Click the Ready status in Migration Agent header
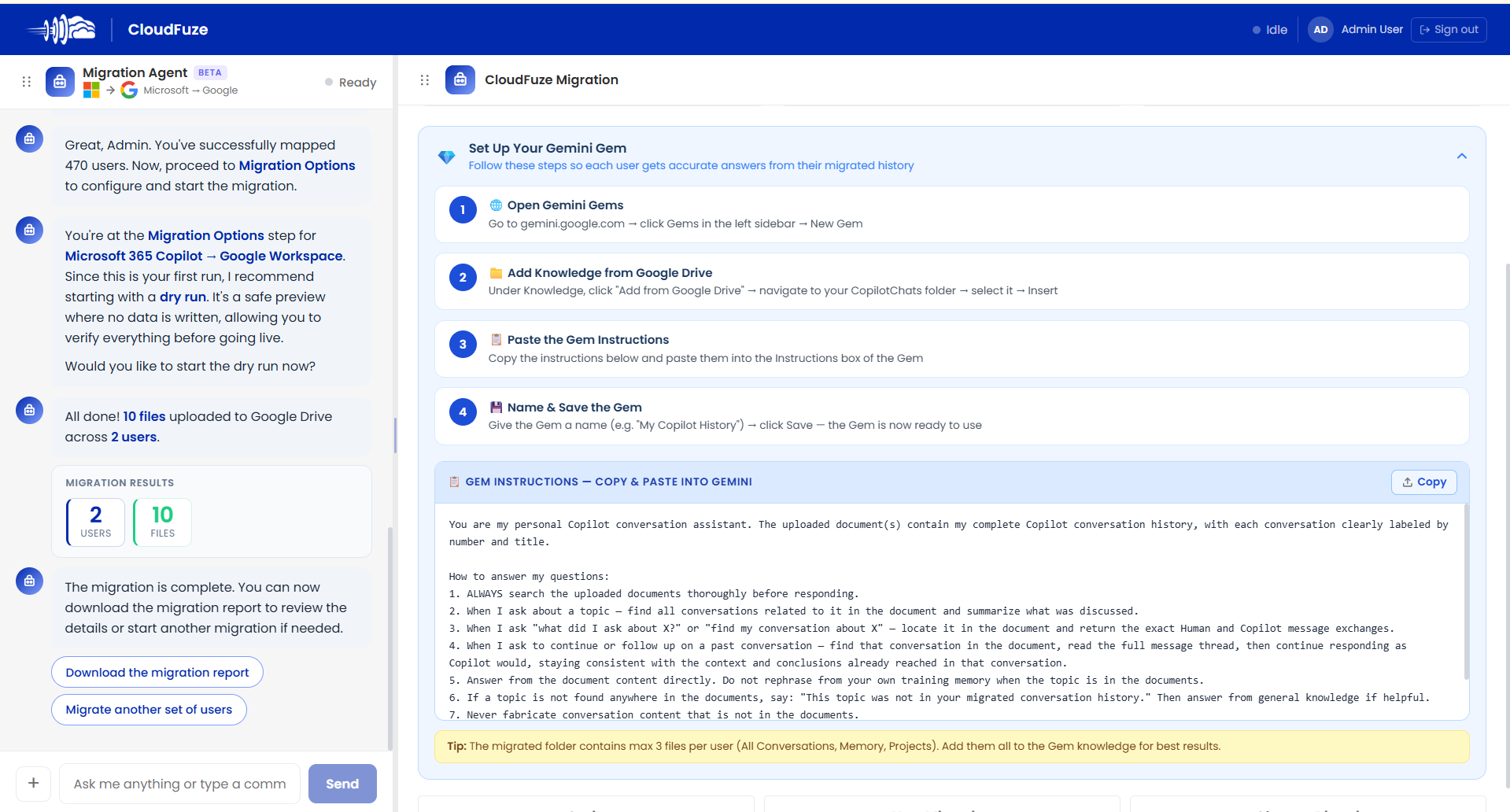The height and width of the screenshot is (812, 1510). pos(351,83)
